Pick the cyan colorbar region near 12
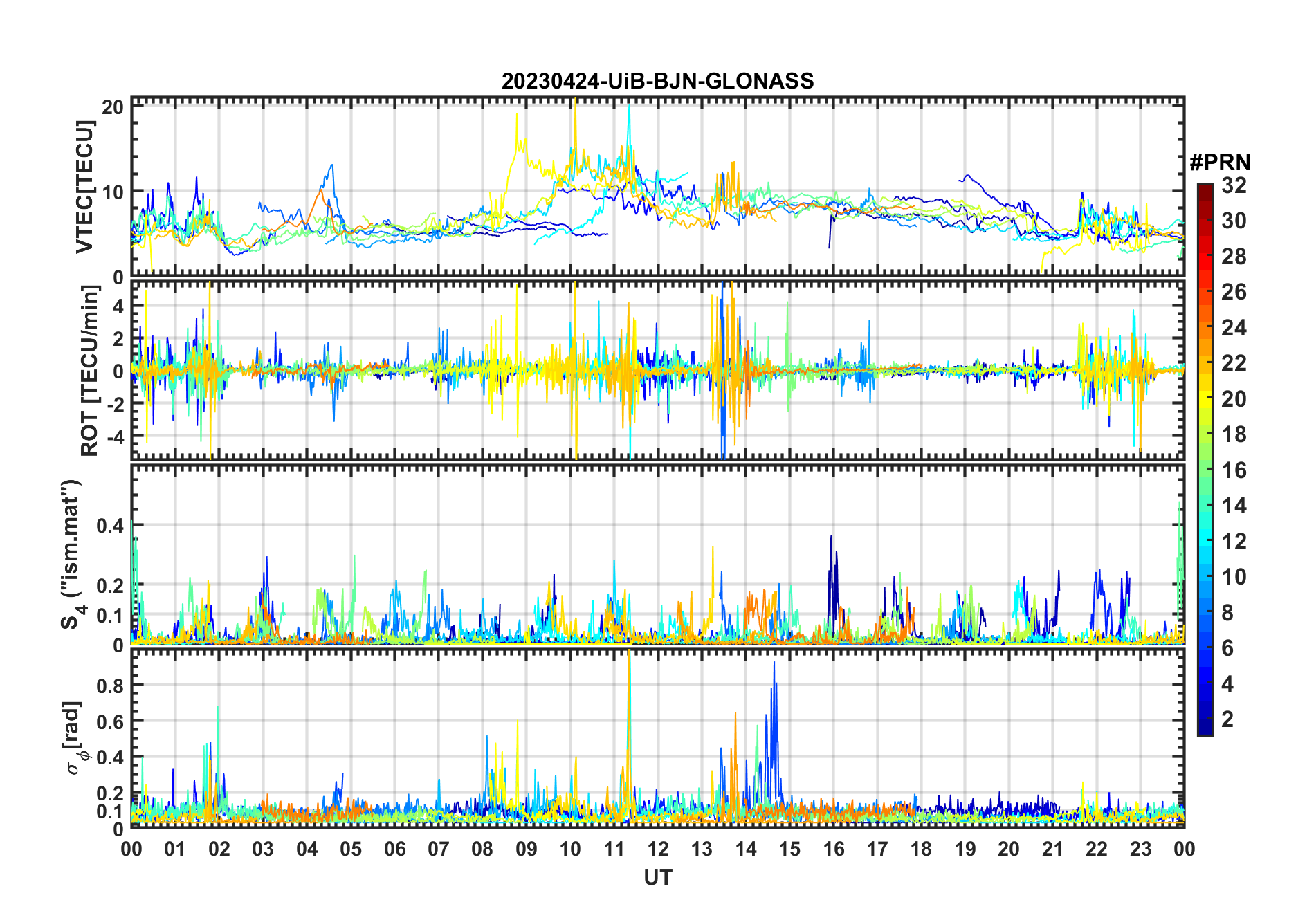This screenshot has height=920, width=1316. [1205, 542]
